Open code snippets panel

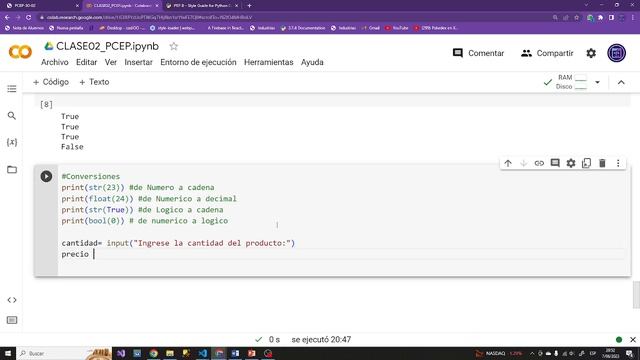[12, 300]
